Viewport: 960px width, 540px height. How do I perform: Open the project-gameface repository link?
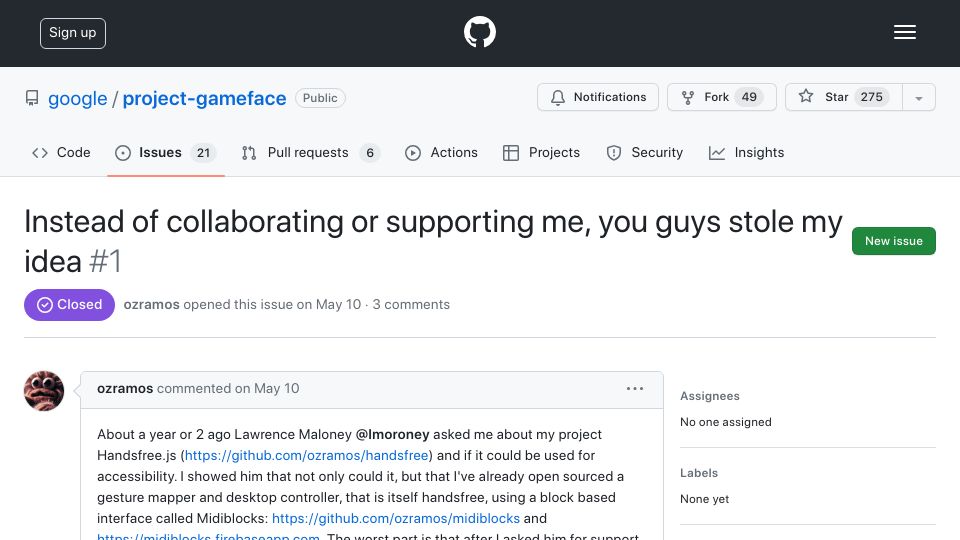point(204,98)
